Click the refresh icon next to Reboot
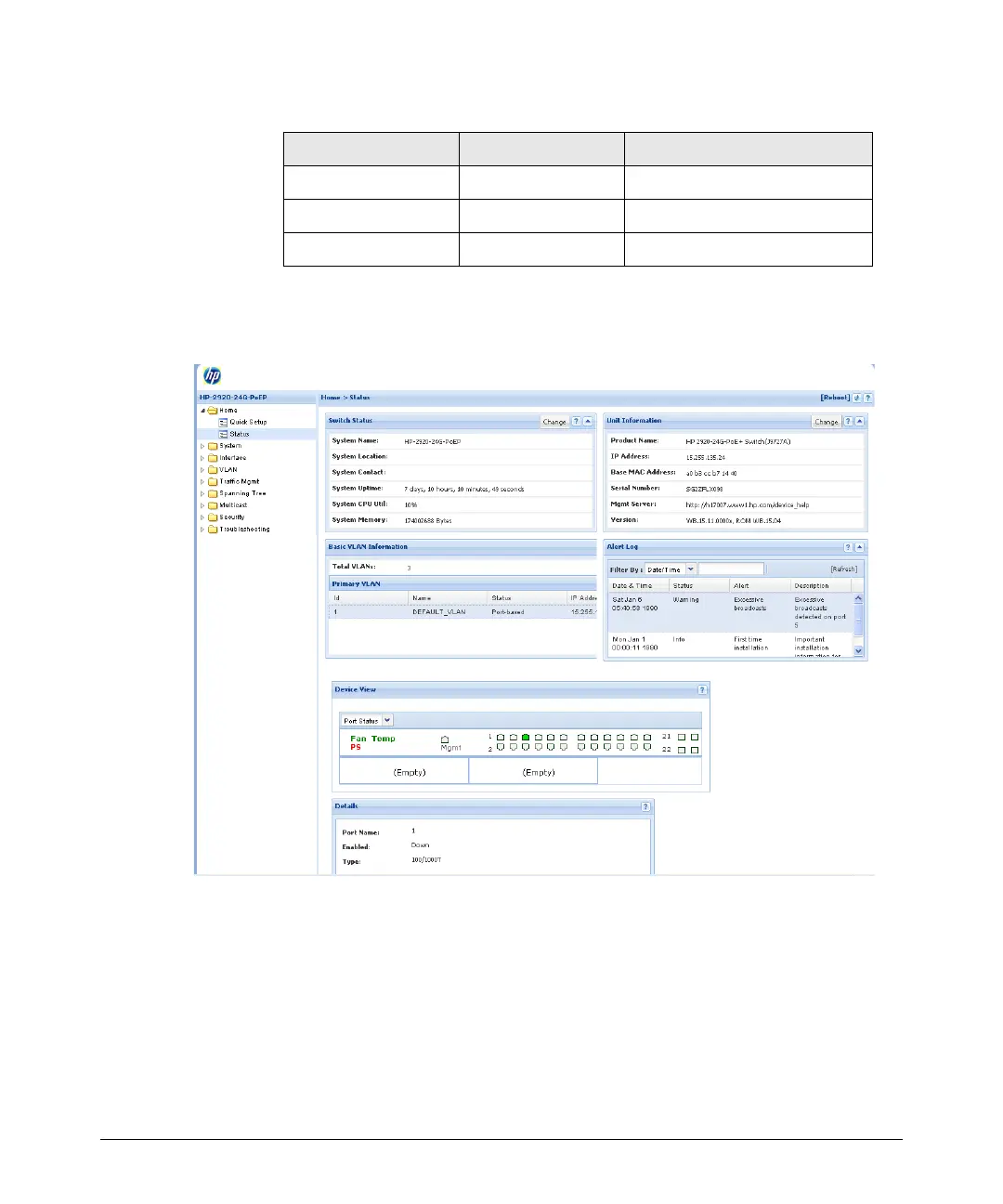This screenshot has height=1204, width=1003. point(857,398)
